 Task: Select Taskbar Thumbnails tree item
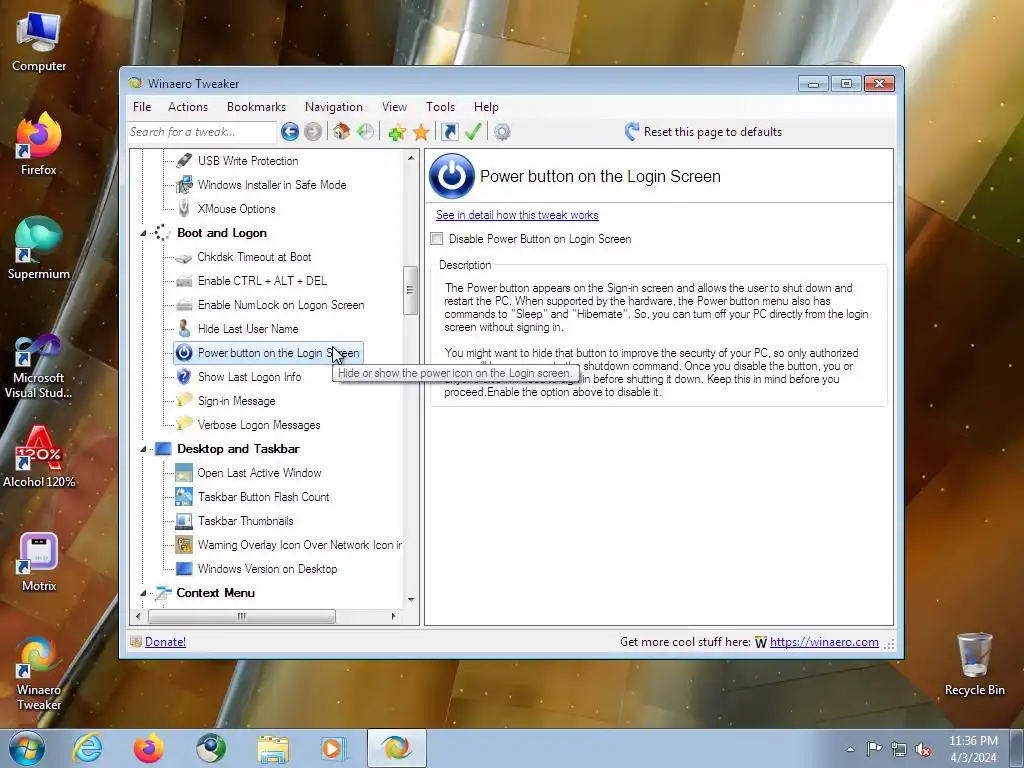[246, 521]
